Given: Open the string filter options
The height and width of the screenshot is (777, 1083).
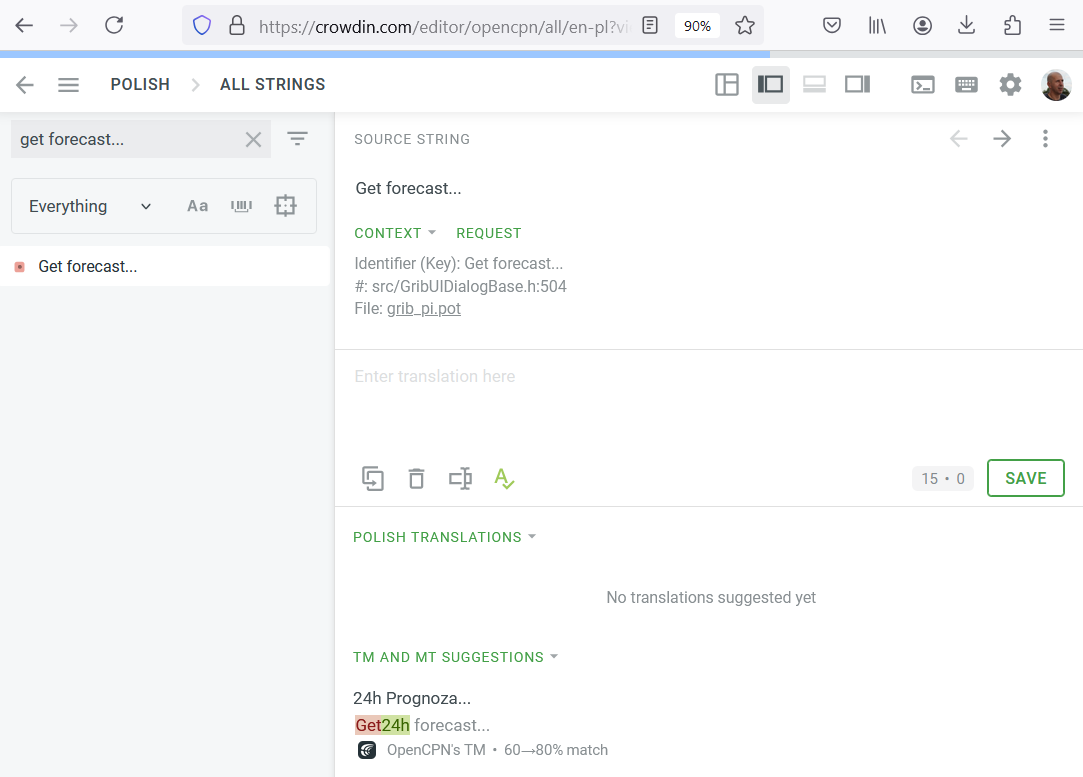Looking at the screenshot, I should click(298, 139).
